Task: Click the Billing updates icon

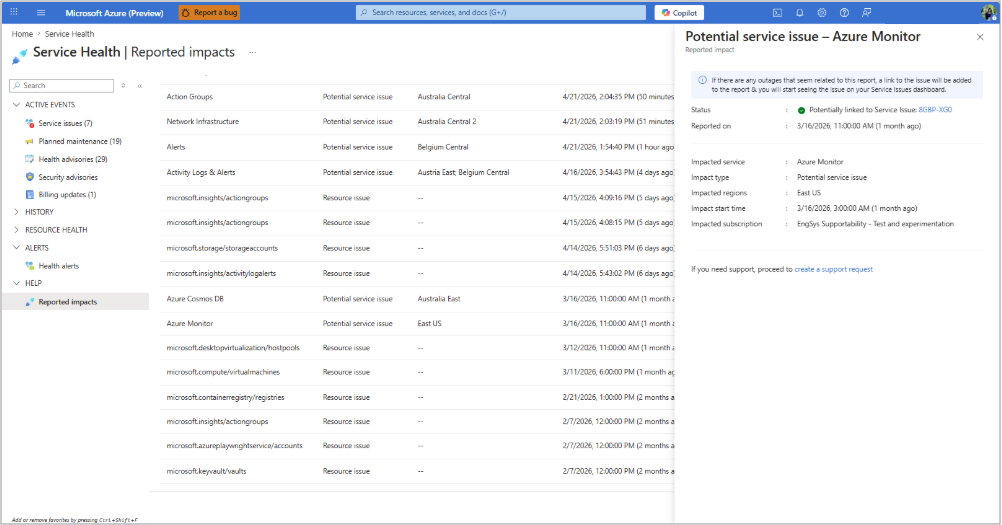Action: click(29, 195)
